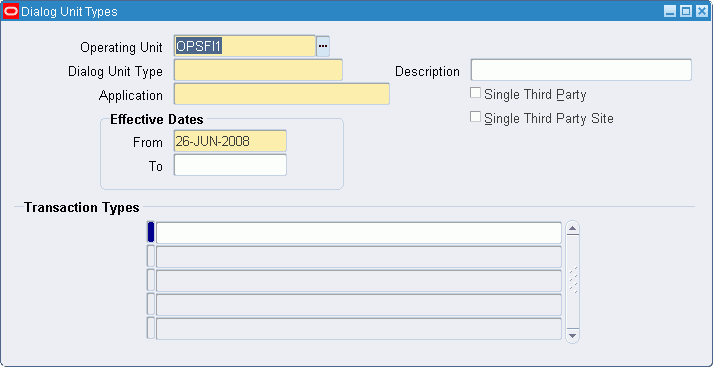Image resolution: width=713 pixels, height=367 pixels.
Task: Click scrollbar down arrow in Transaction Types
Action: (572, 336)
